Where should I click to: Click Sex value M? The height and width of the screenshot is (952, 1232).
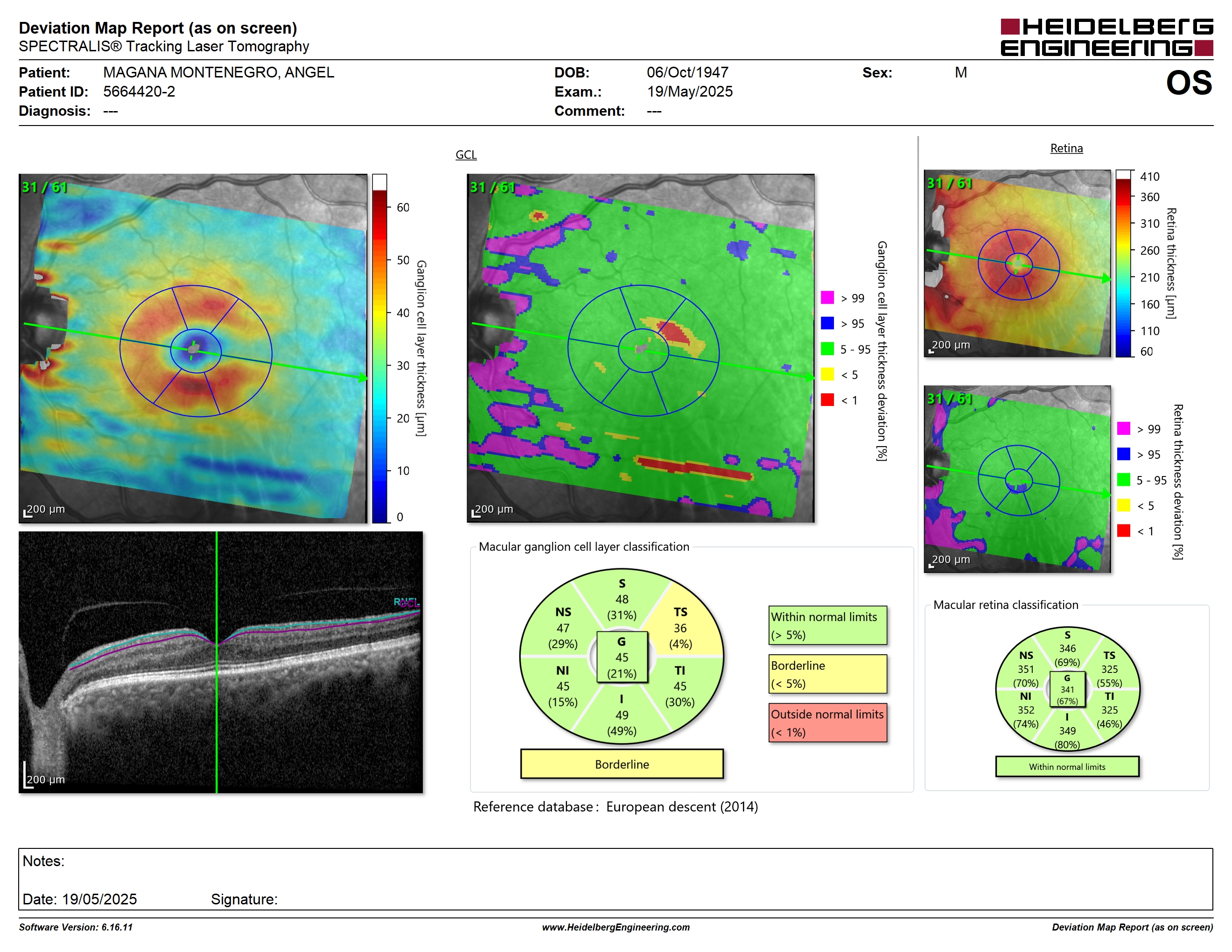pyautogui.click(x=961, y=72)
